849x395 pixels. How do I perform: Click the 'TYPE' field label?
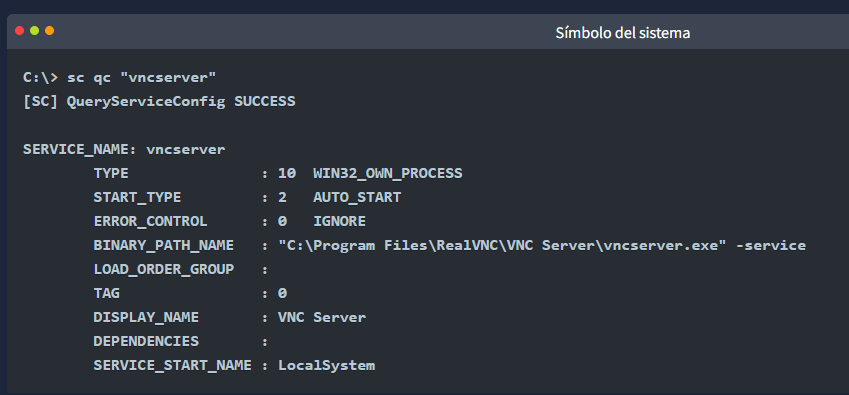pyautogui.click(x=111, y=174)
